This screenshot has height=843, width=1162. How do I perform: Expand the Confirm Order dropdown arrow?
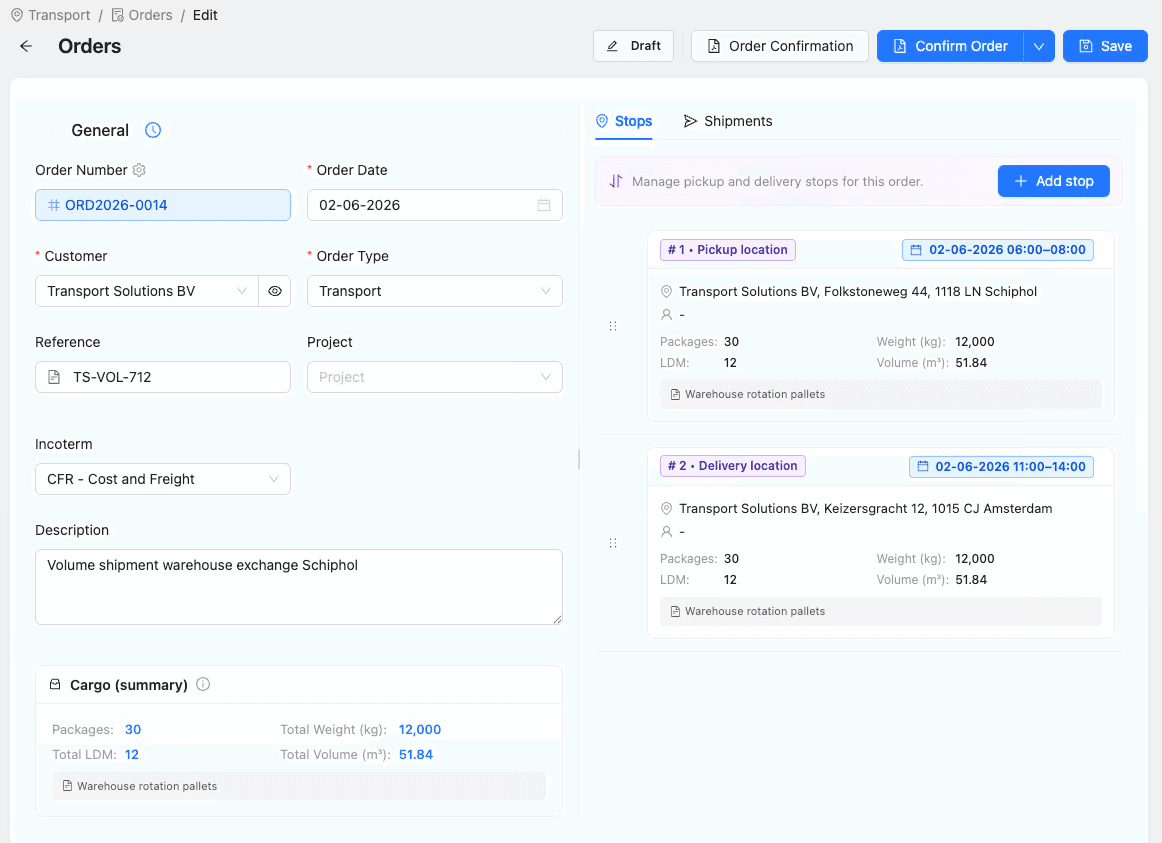[x=1039, y=46]
